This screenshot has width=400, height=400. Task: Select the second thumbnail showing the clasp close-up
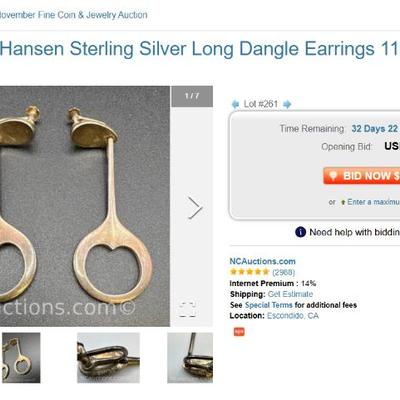108,358
